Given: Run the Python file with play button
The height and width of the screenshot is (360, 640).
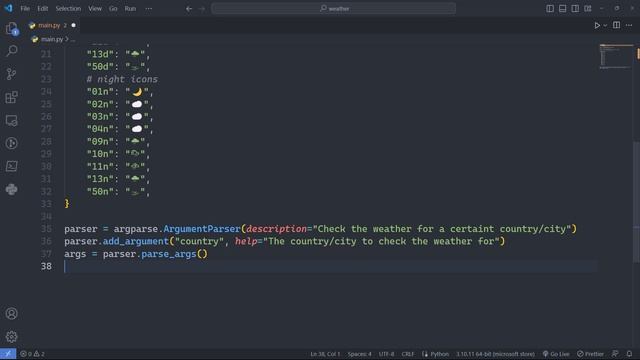Looking at the screenshot, I should [597, 25].
